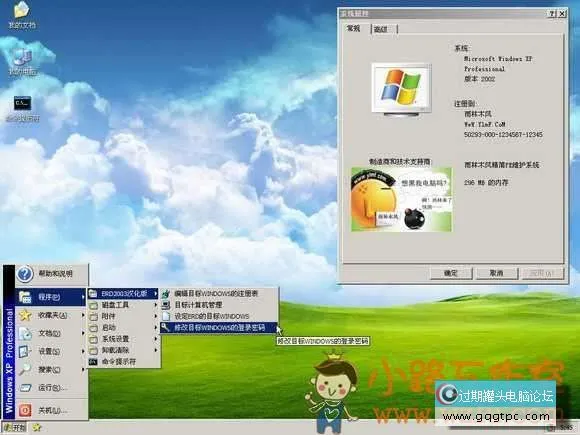Image resolution: width=580 pixels, height=435 pixels.
Task: Expand the 文档(D) submenu
Action: pos(50,333)
